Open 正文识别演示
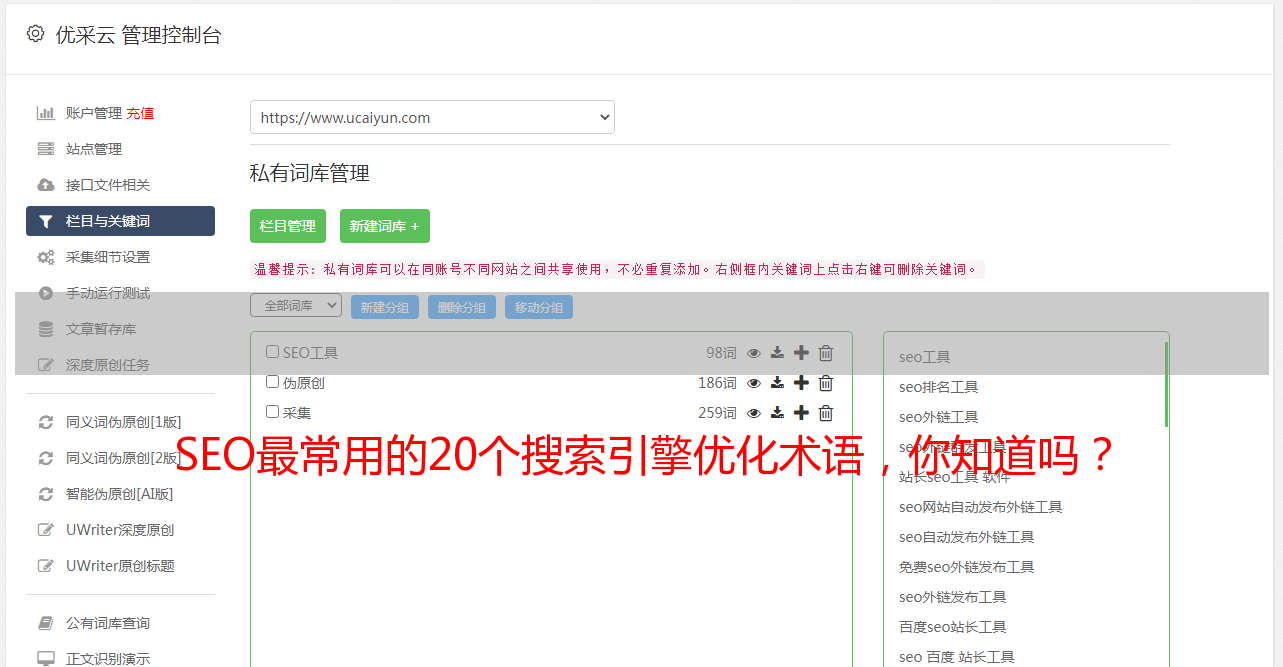This screenshot has width=1283, height=667. point(108,659)
